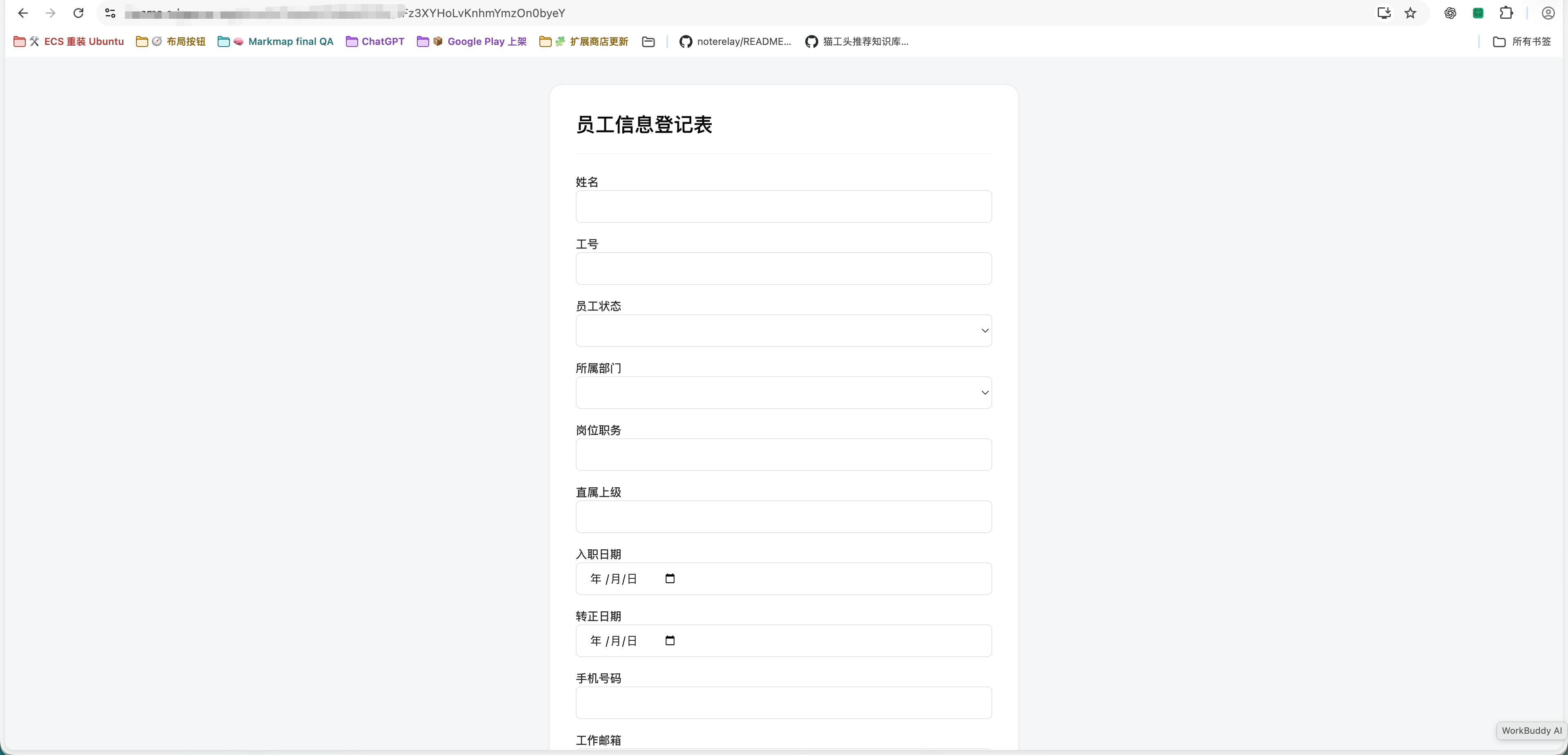Open the 布局按钮 bookmark folder
1568x755 pixels.
pos(170,41)
